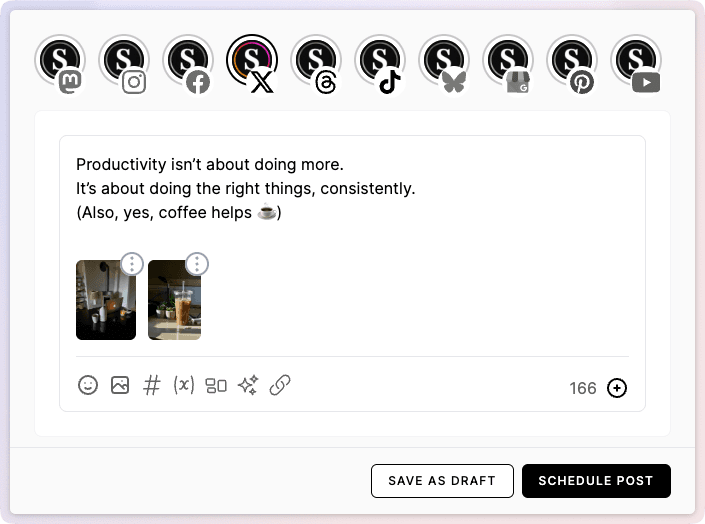Click the 166 character counter
The image size is (705, 524).
coord(583,388)
